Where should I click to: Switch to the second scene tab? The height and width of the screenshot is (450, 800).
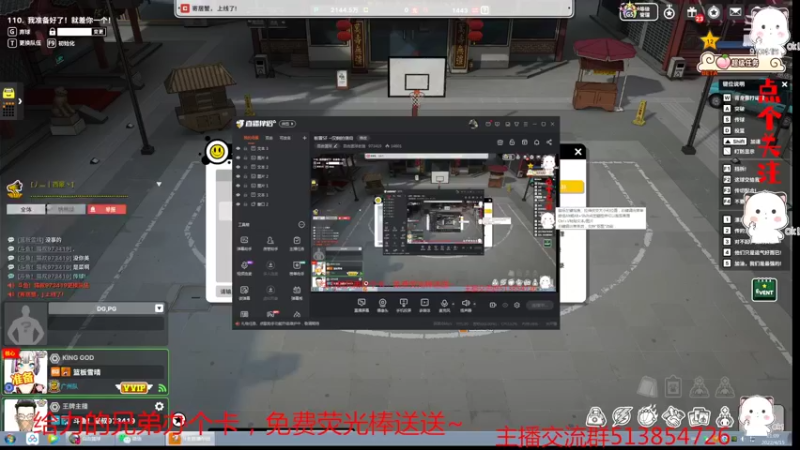269,138
